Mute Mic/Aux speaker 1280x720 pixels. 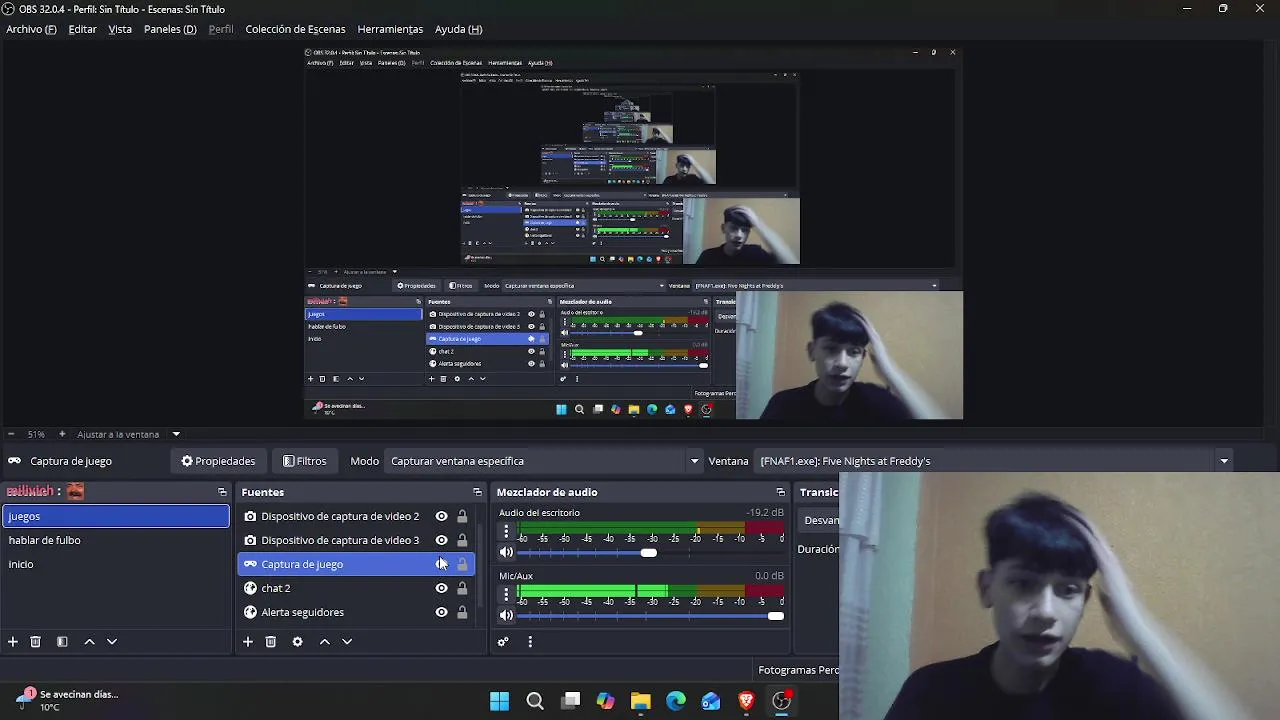[x=506, y=615]
